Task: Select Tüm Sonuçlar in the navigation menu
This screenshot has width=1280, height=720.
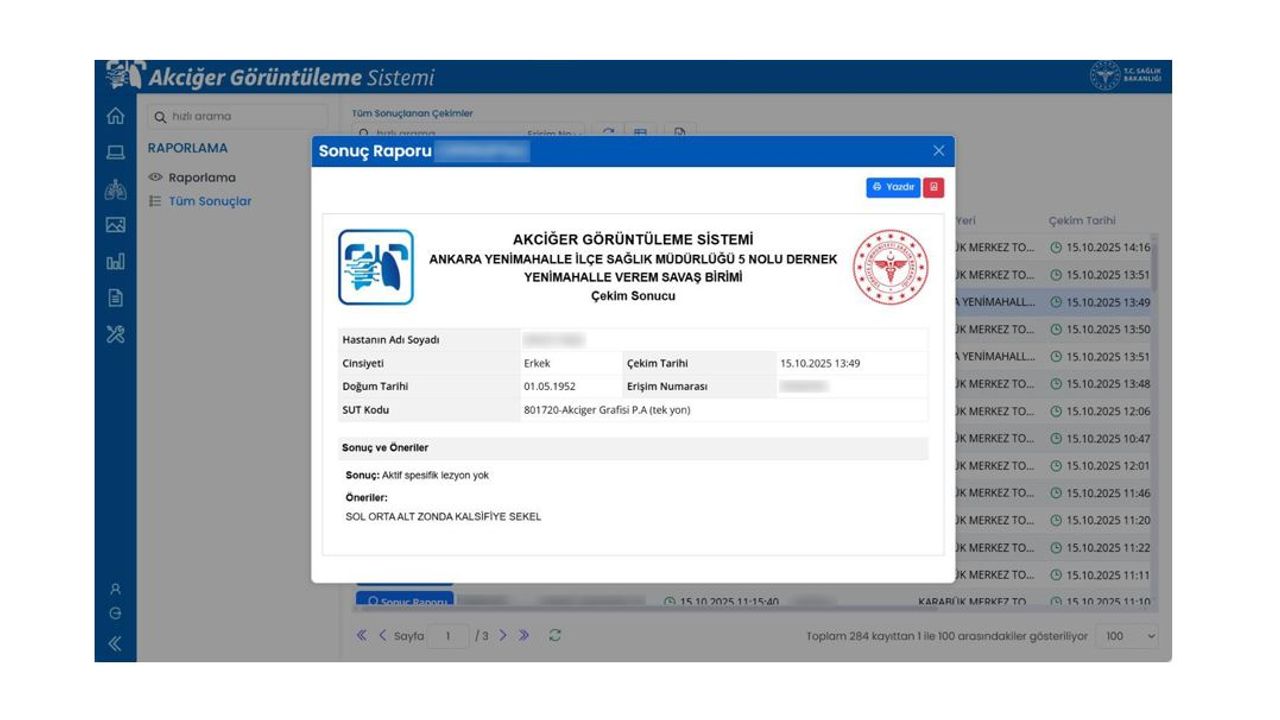Action: (209, 201)
